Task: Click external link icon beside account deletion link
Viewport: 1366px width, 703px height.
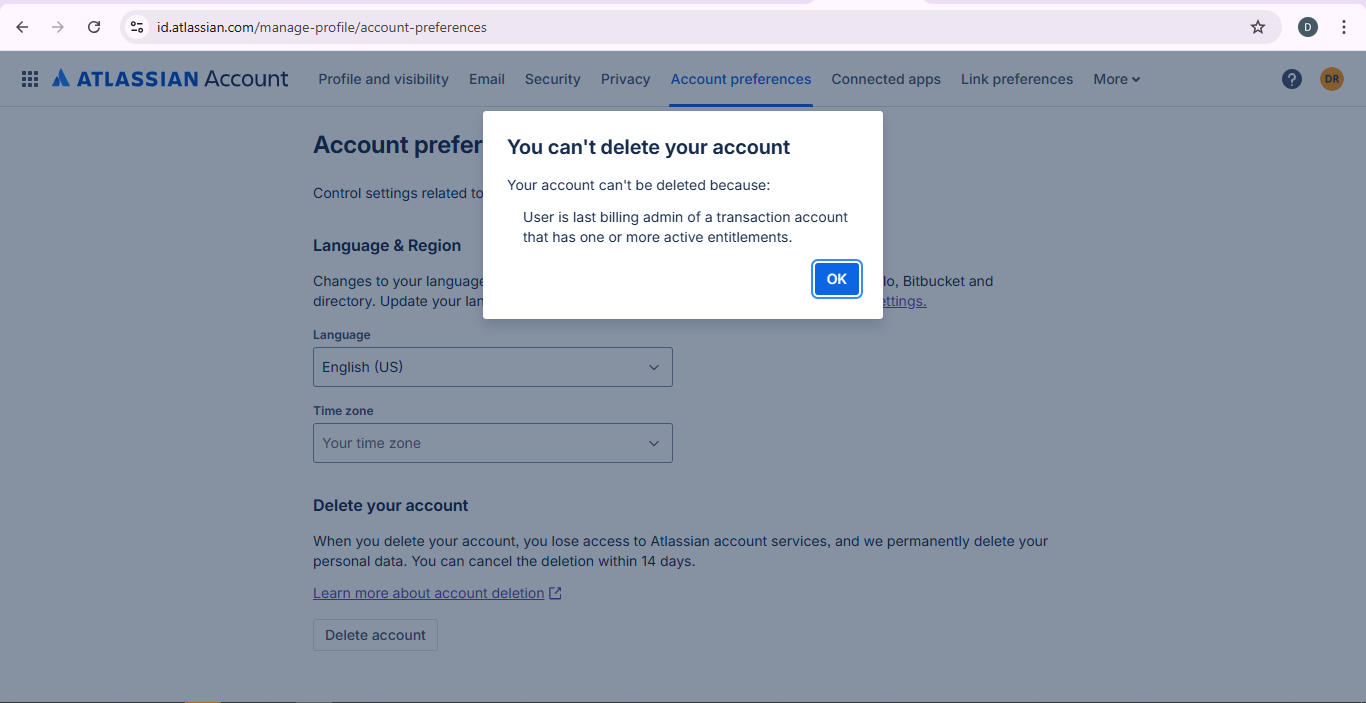Action: (x=555, y=593)
